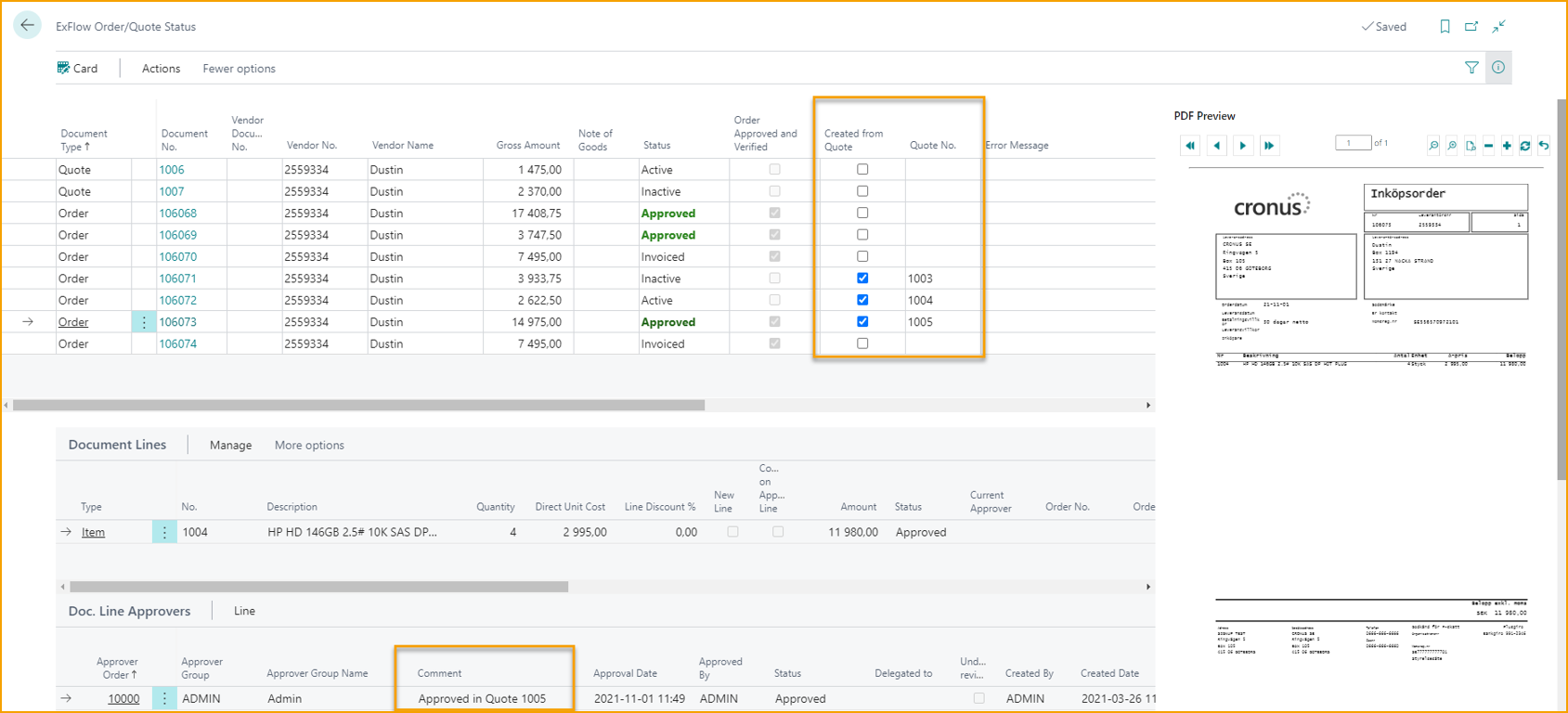Click the PDF page number field
Screen dimensions: 1568x713
click(1353, 143)
